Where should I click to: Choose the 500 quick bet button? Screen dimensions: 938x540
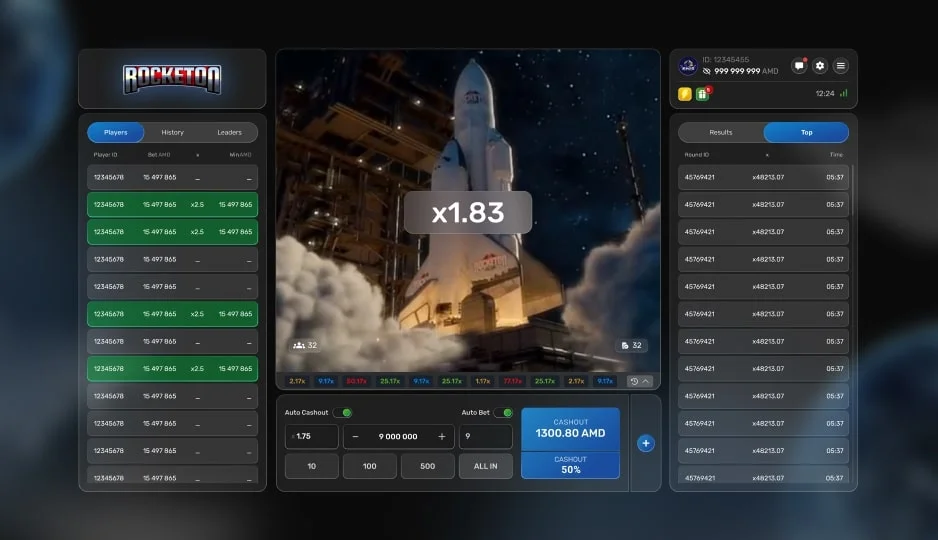click(x=428, y=466)
